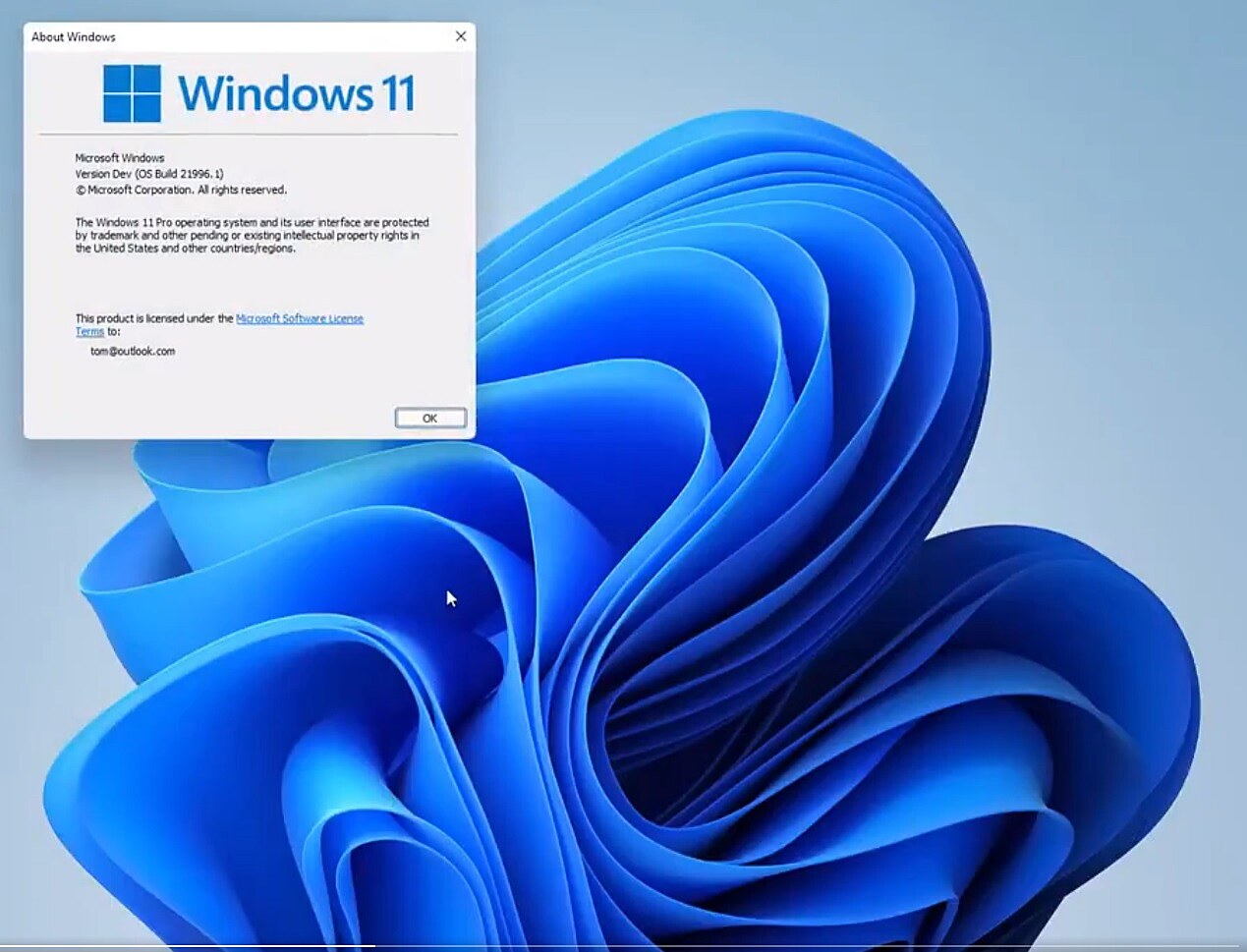Click the blue Windows logo icon
Image resolution: width=1247 pixels, height=952 pixels.
click(x=132, y=93)
